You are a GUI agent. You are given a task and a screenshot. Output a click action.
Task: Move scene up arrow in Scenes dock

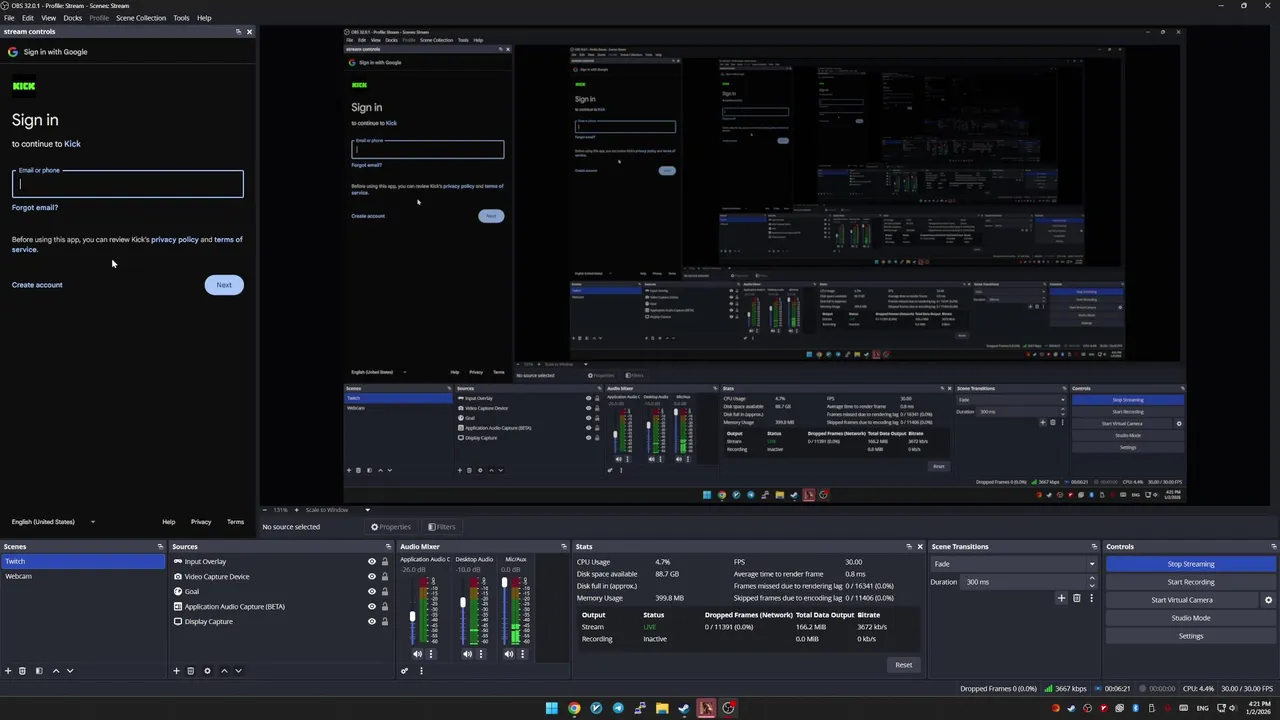click(56, 671)
